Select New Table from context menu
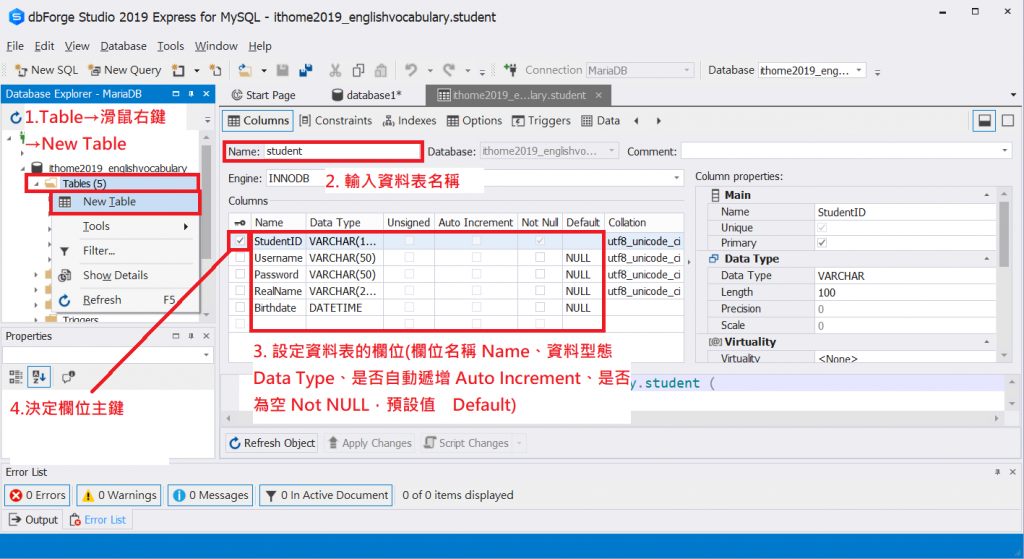Viewport: 1024px width, 559px height. tap(125, 202)
